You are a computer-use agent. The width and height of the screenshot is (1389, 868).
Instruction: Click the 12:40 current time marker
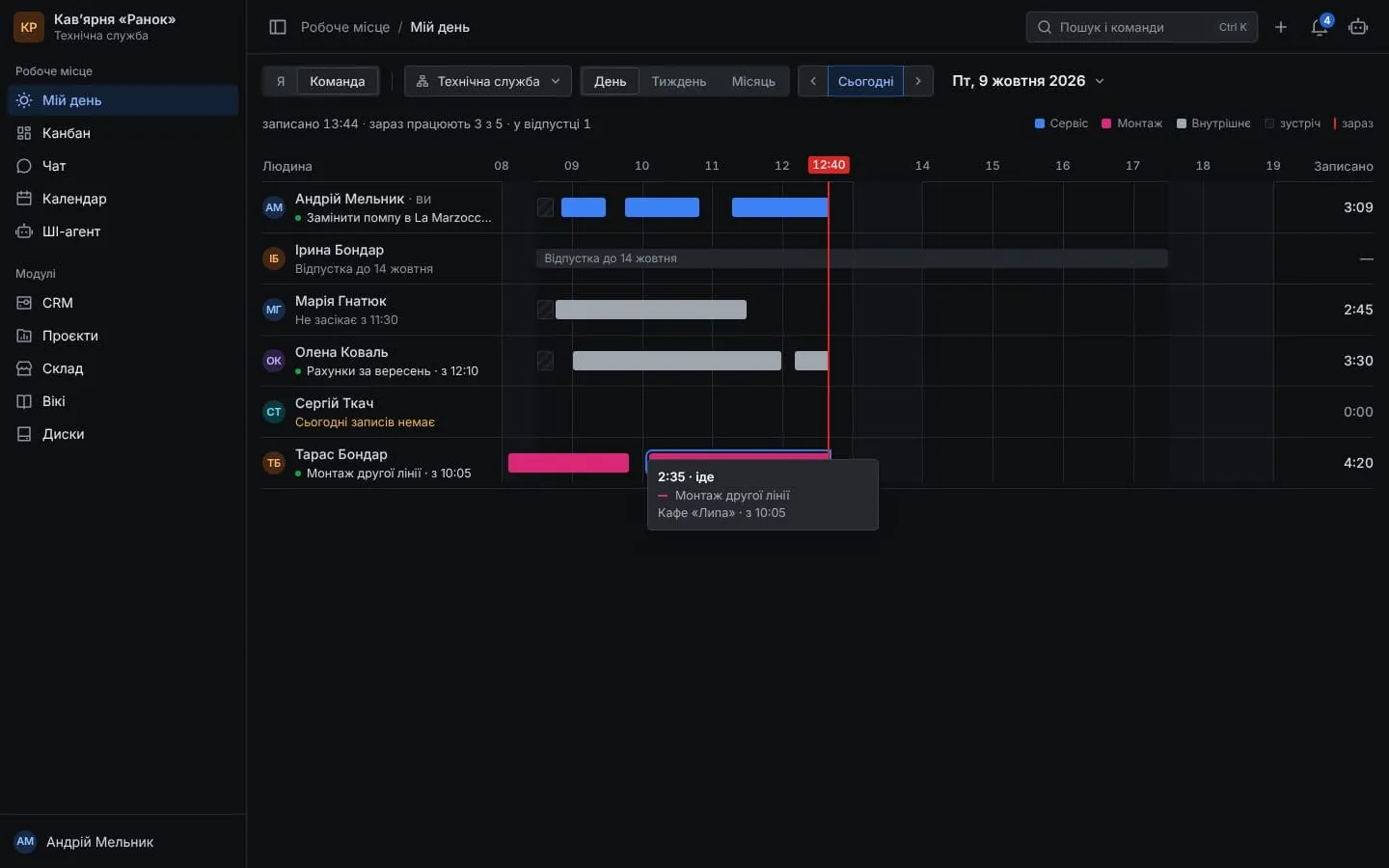click(x=829, y=165)
